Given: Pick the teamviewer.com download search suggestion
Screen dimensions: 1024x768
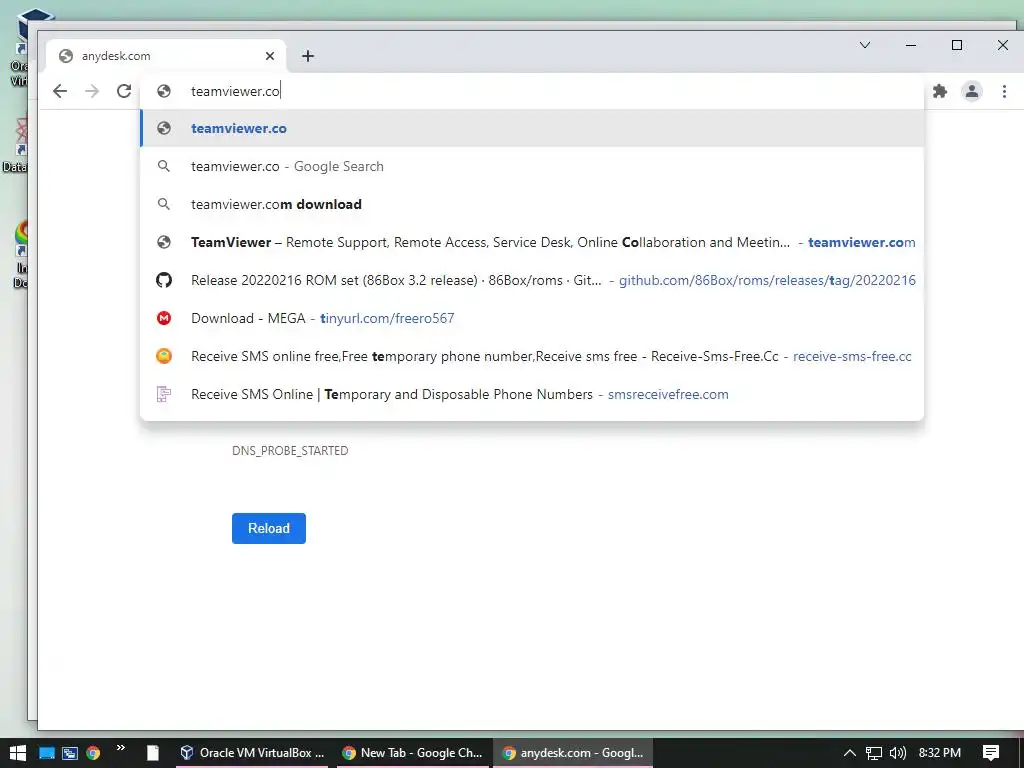Looking at the screenshot, I should [532, 204].
